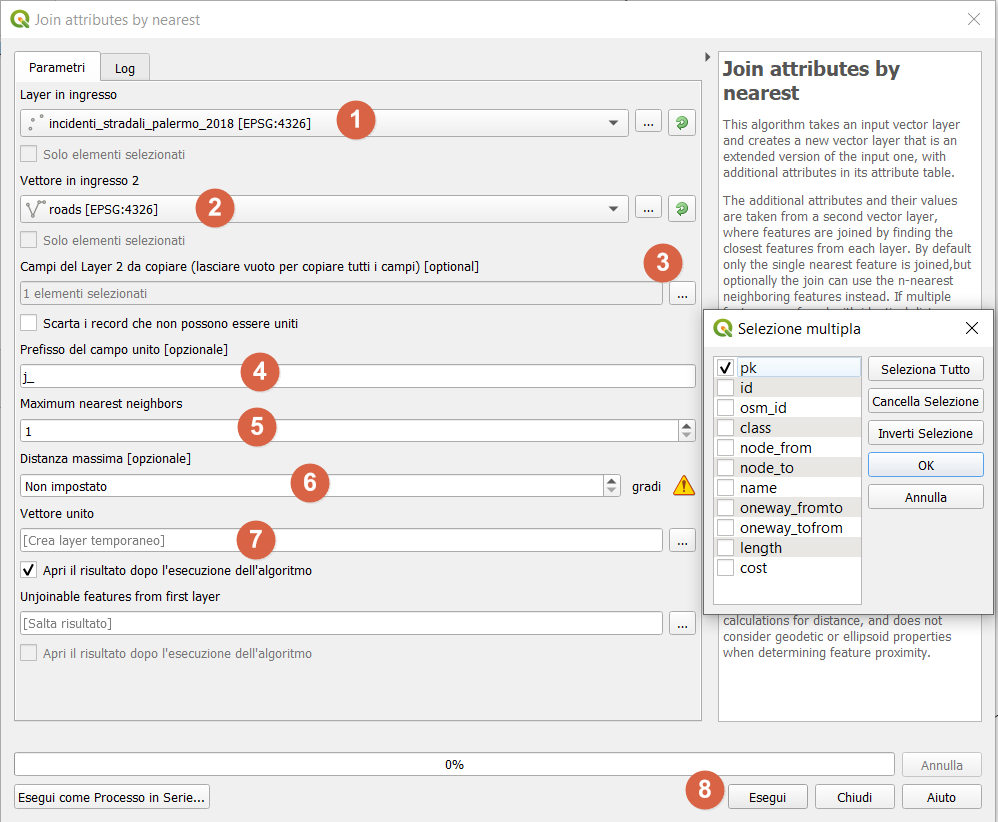
Task: Click the ellipsis button for Vettore unito output
Action: pyautogui.click(x=682, y=540)
